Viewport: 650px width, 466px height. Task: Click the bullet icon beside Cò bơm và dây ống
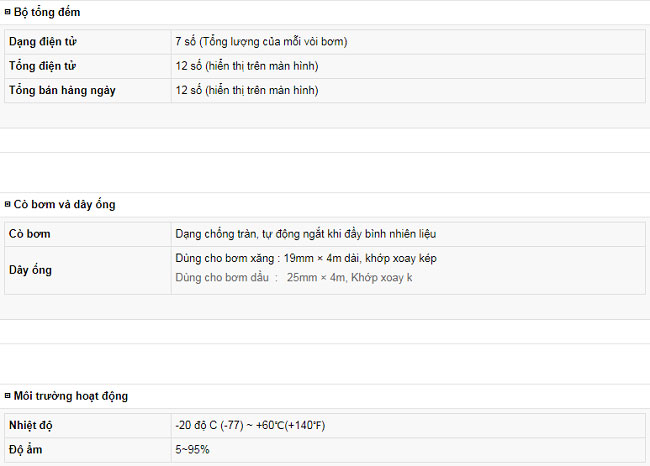(7, 204)
